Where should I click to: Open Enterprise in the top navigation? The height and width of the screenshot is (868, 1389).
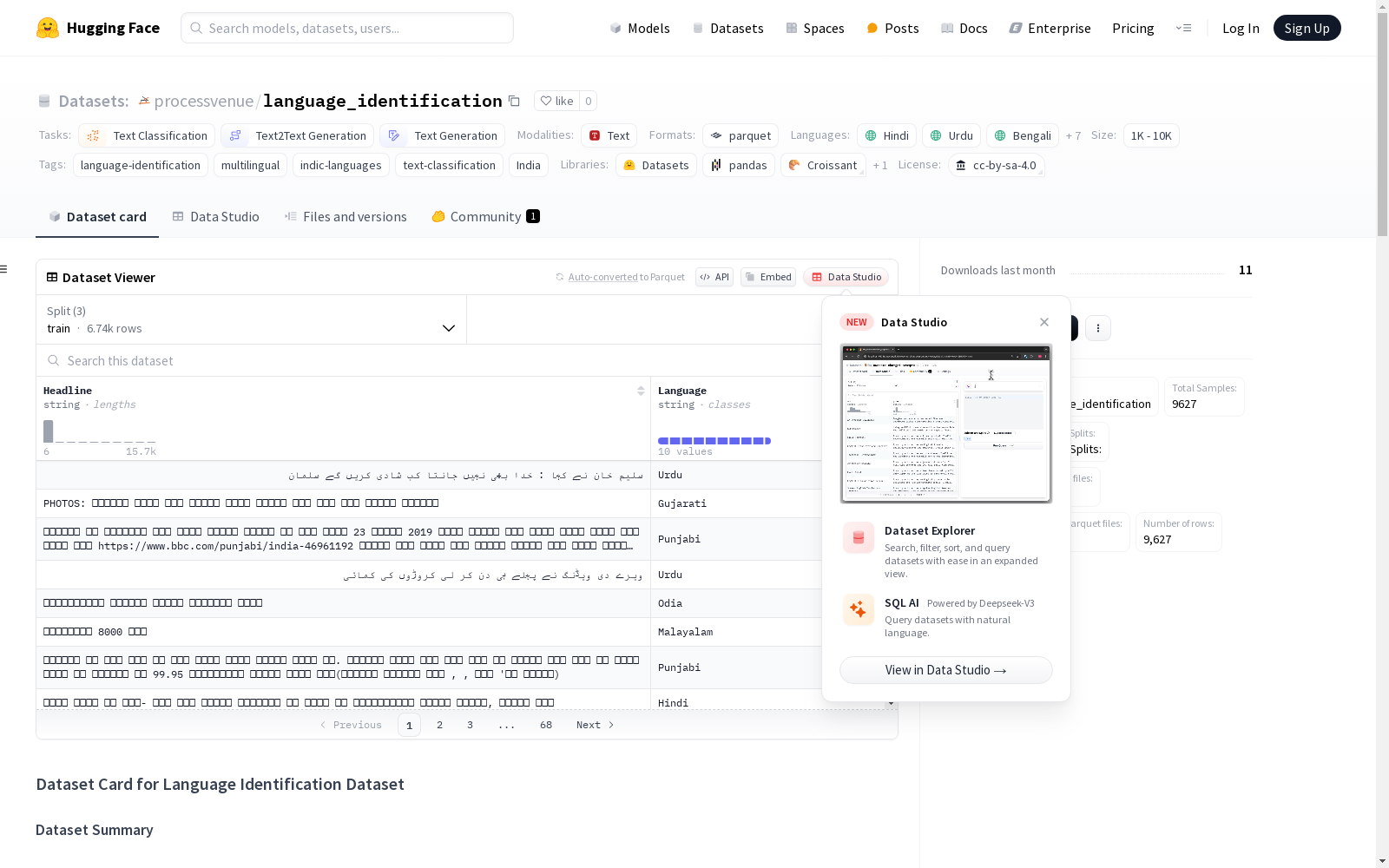click(1050, 28)
